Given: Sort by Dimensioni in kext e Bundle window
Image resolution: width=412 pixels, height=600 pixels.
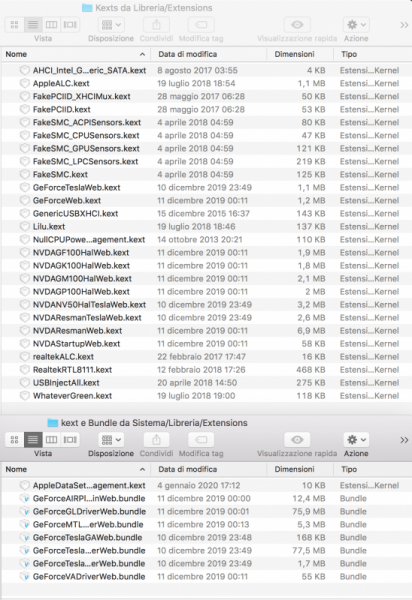Looking at the screenshot, I should click(x=295, y=469).
